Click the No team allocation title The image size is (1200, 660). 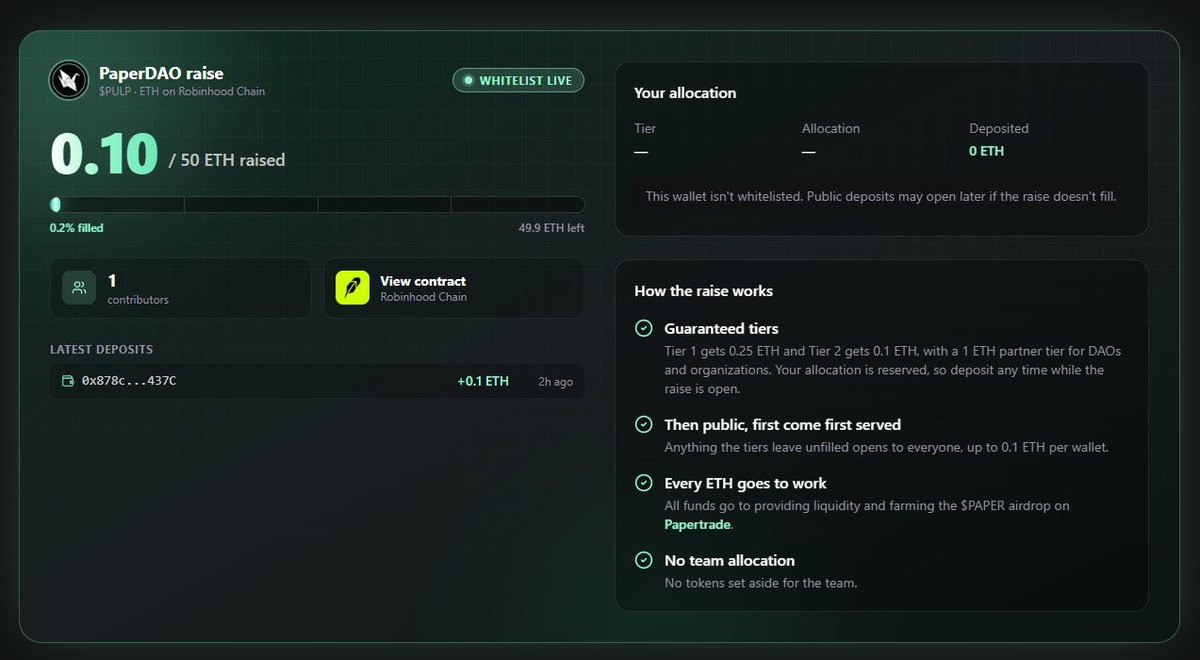[x=730, y=560]
